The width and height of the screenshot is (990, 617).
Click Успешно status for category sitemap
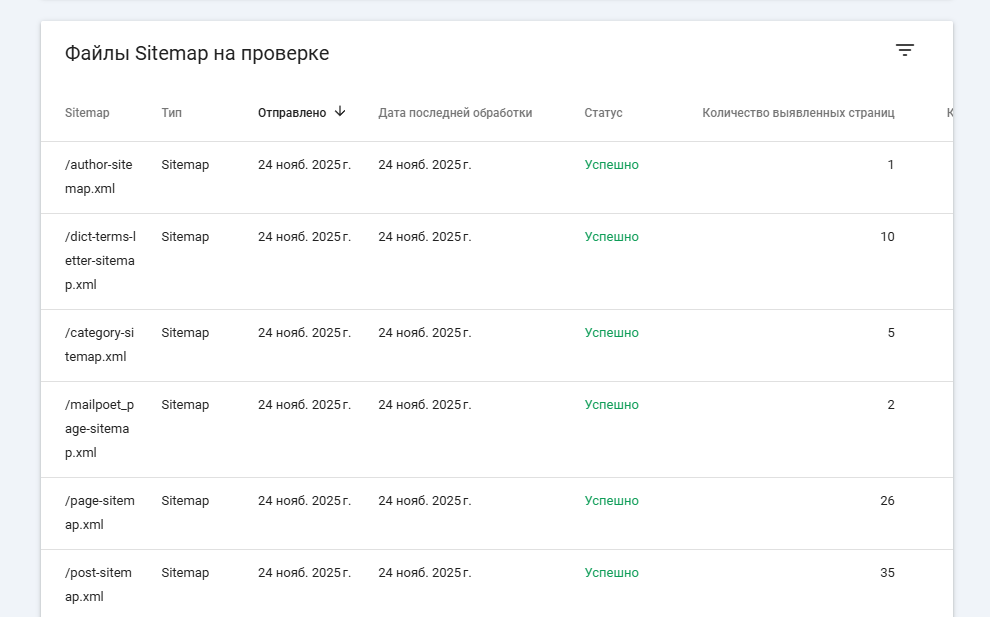(x=611, y=333)
